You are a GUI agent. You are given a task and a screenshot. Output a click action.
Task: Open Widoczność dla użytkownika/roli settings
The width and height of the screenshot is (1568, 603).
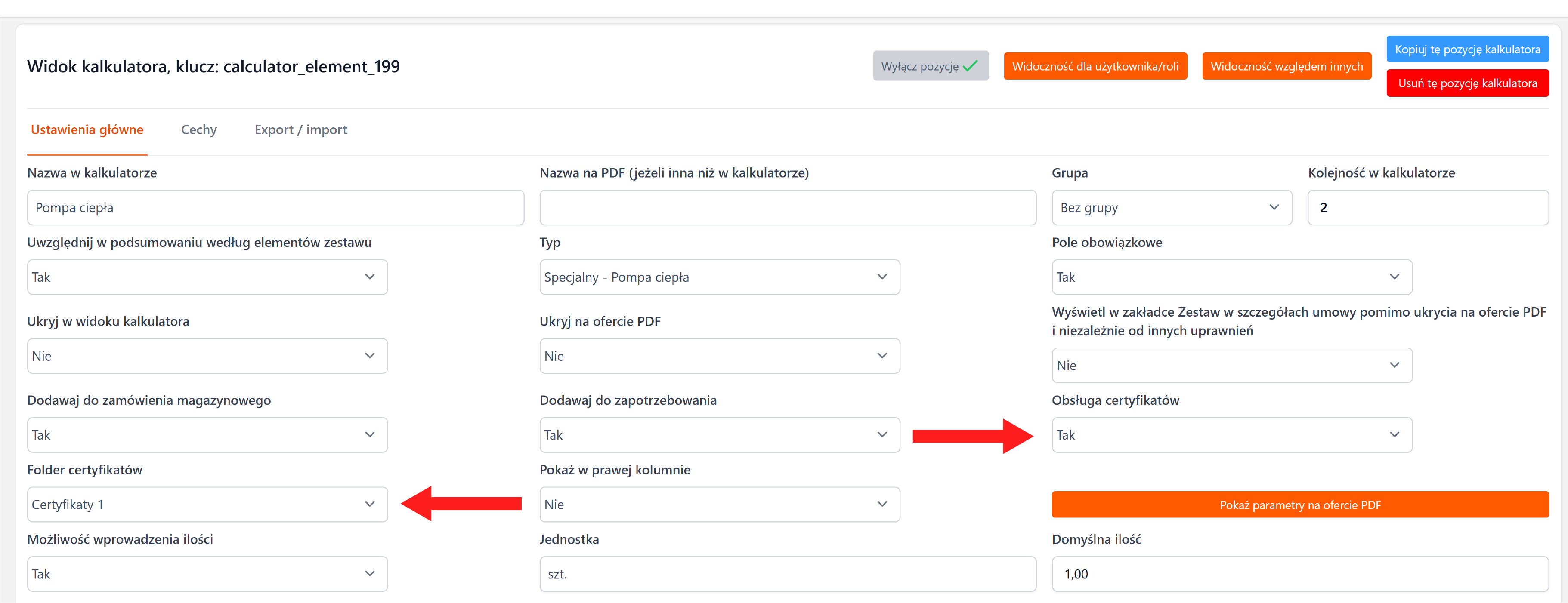click(1095, 66)
